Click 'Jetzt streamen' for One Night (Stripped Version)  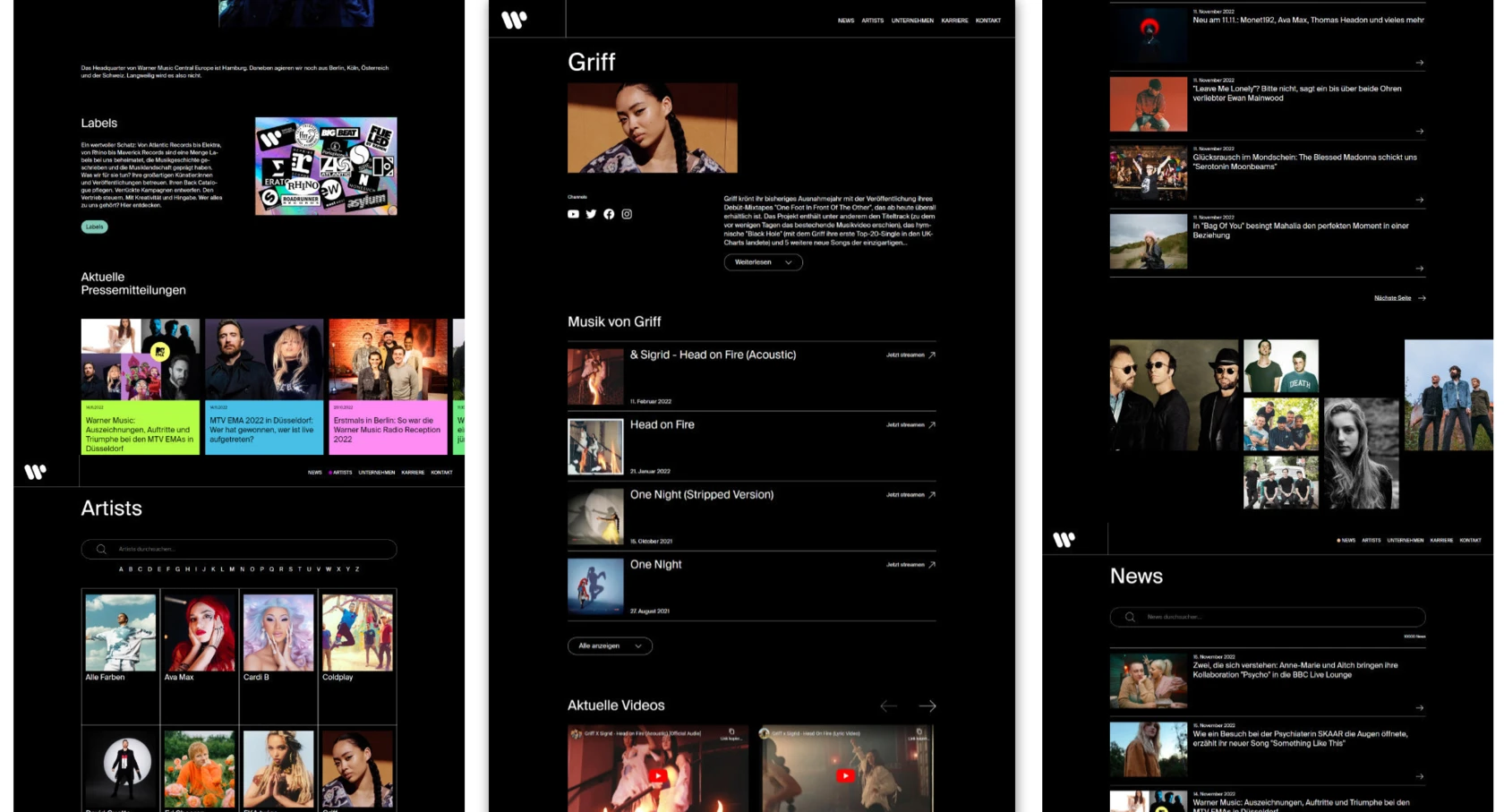(x=905, y=494)
